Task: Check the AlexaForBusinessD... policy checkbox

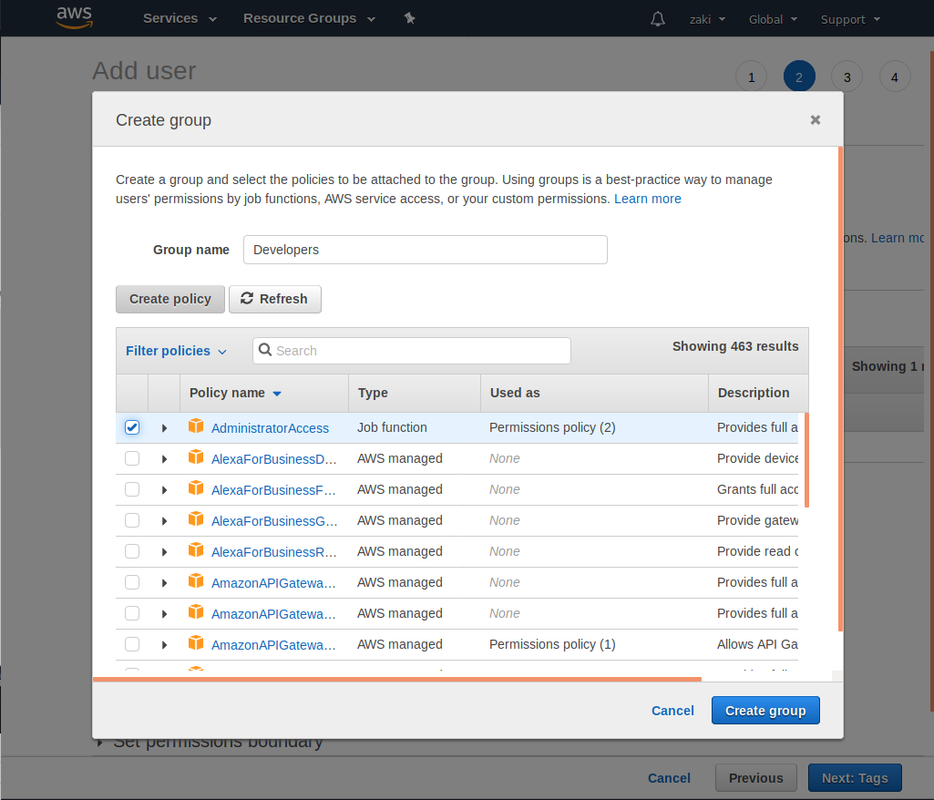Action: (x=132, y=458)
